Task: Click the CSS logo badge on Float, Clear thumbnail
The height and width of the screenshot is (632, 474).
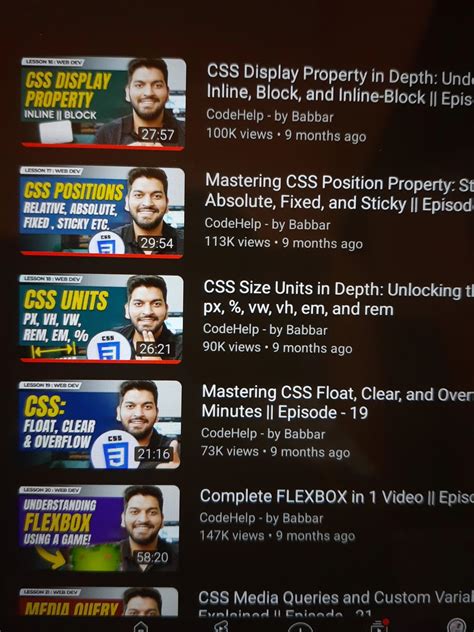Action: (x=115, y=450)
